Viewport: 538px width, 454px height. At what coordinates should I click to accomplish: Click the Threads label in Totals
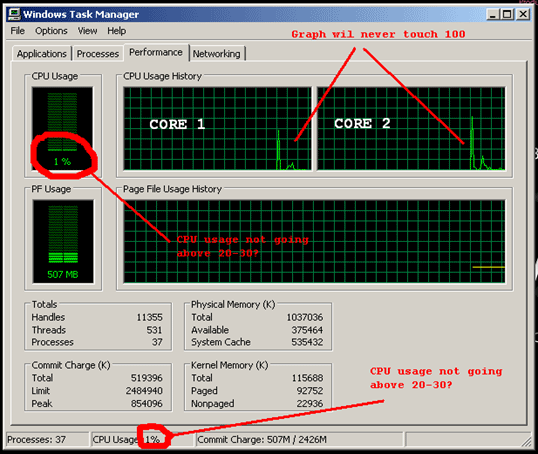point(49,330)
